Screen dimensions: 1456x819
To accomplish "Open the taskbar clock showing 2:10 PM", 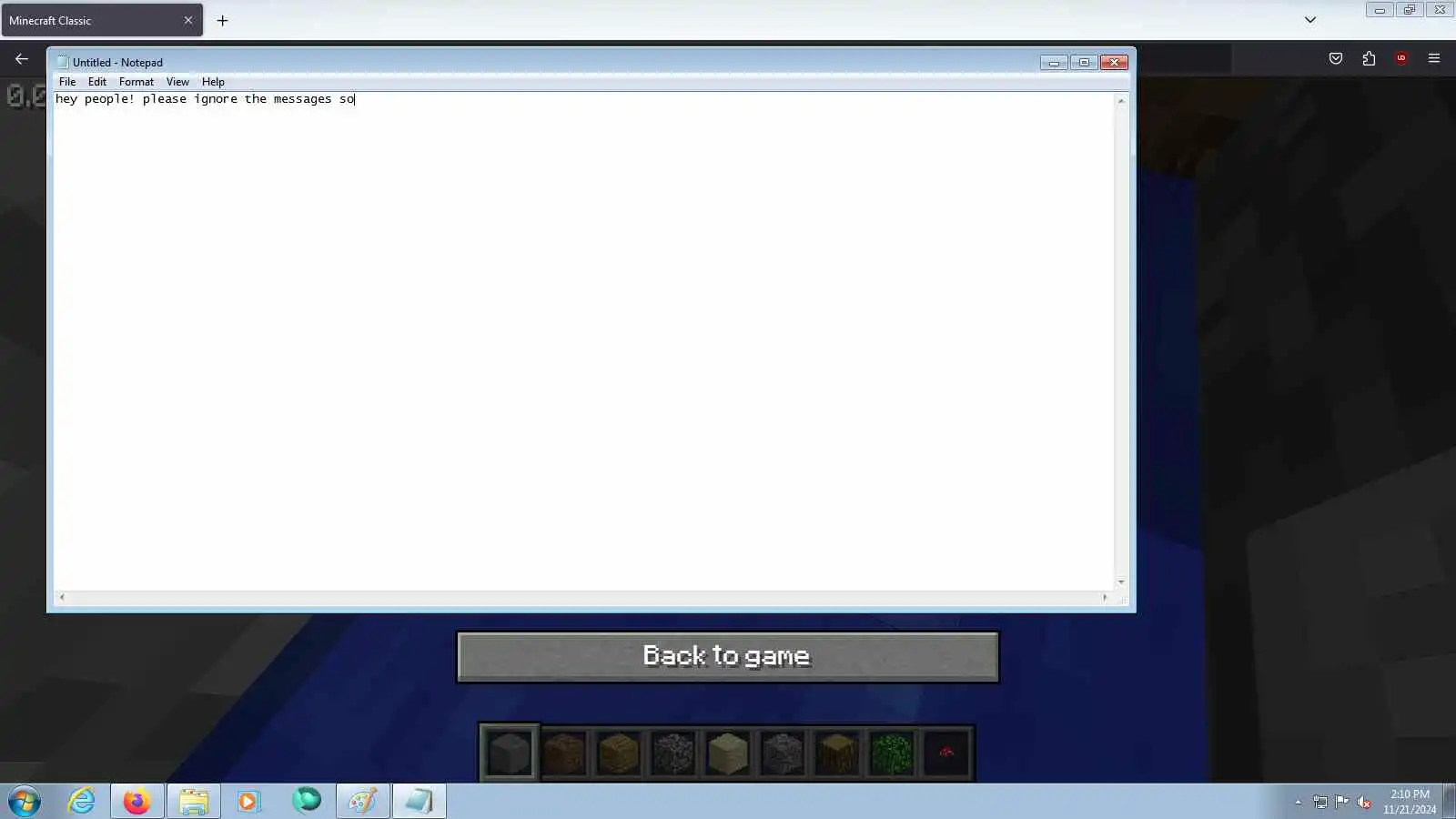I will (x=1410, y=802).
